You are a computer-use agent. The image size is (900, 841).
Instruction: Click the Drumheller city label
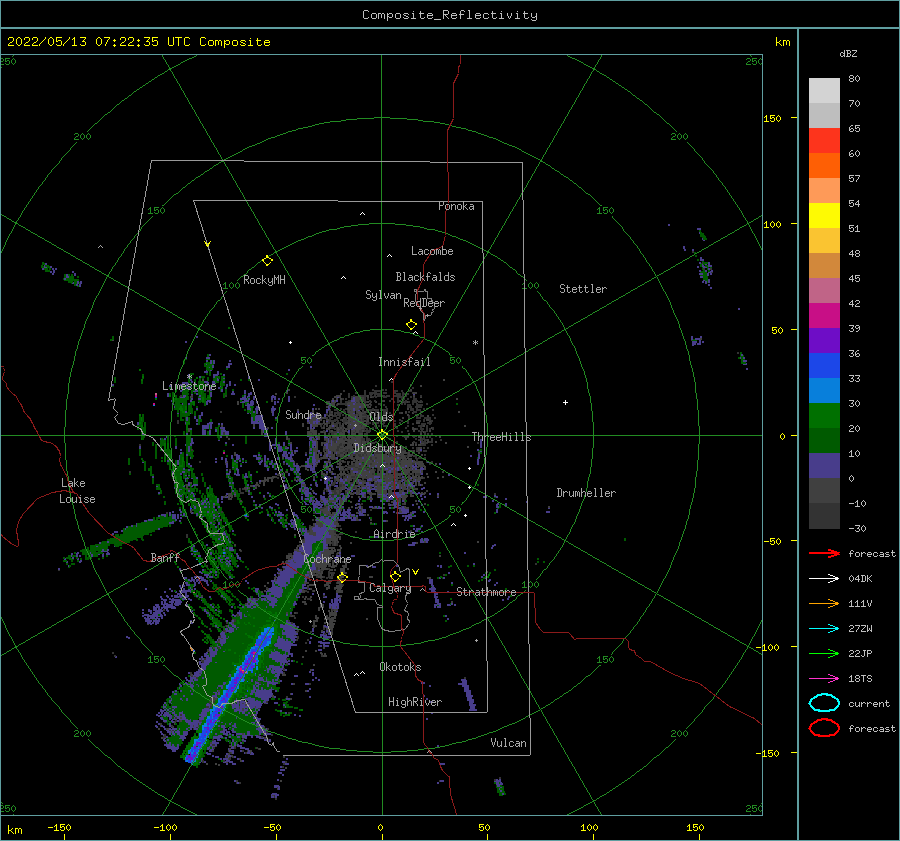pos(585,493)
